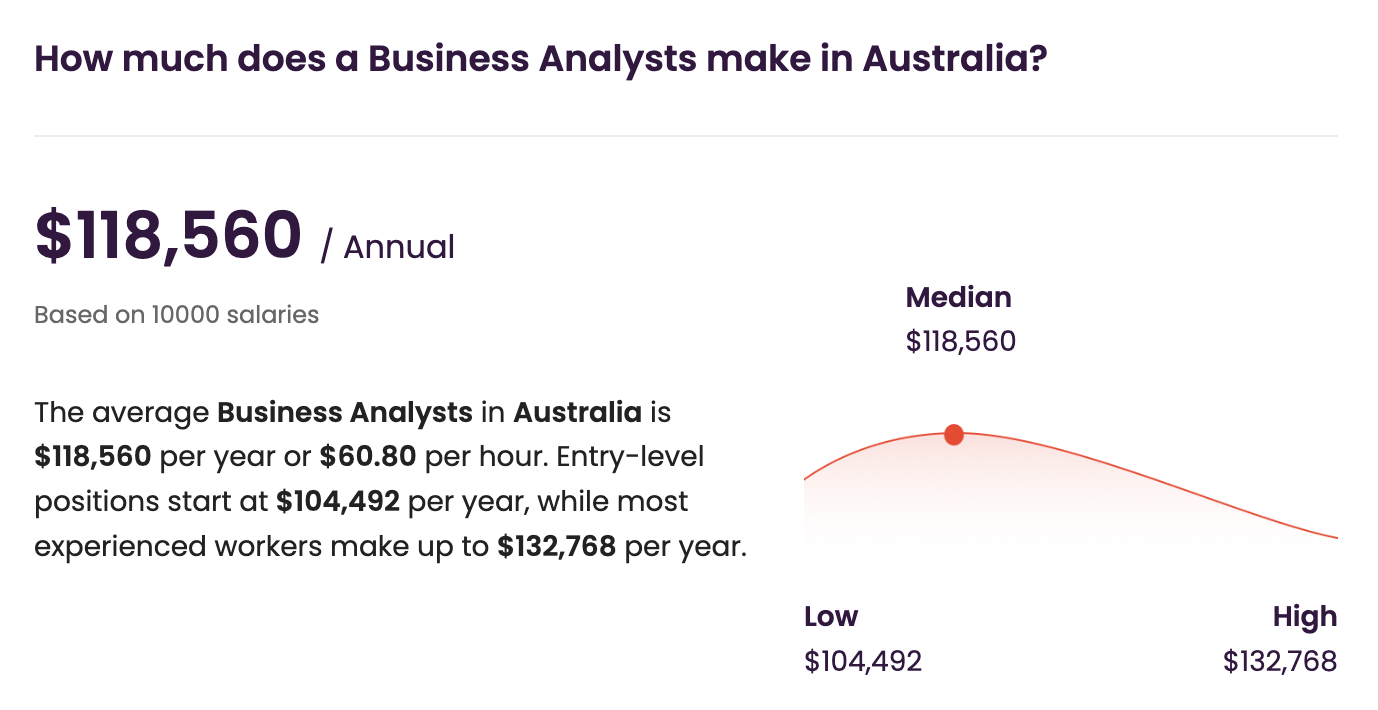Viewport: 1378px width, 710px height.
Task: Click the bold $132,768 in the paragraph
Action: [557, 547]
